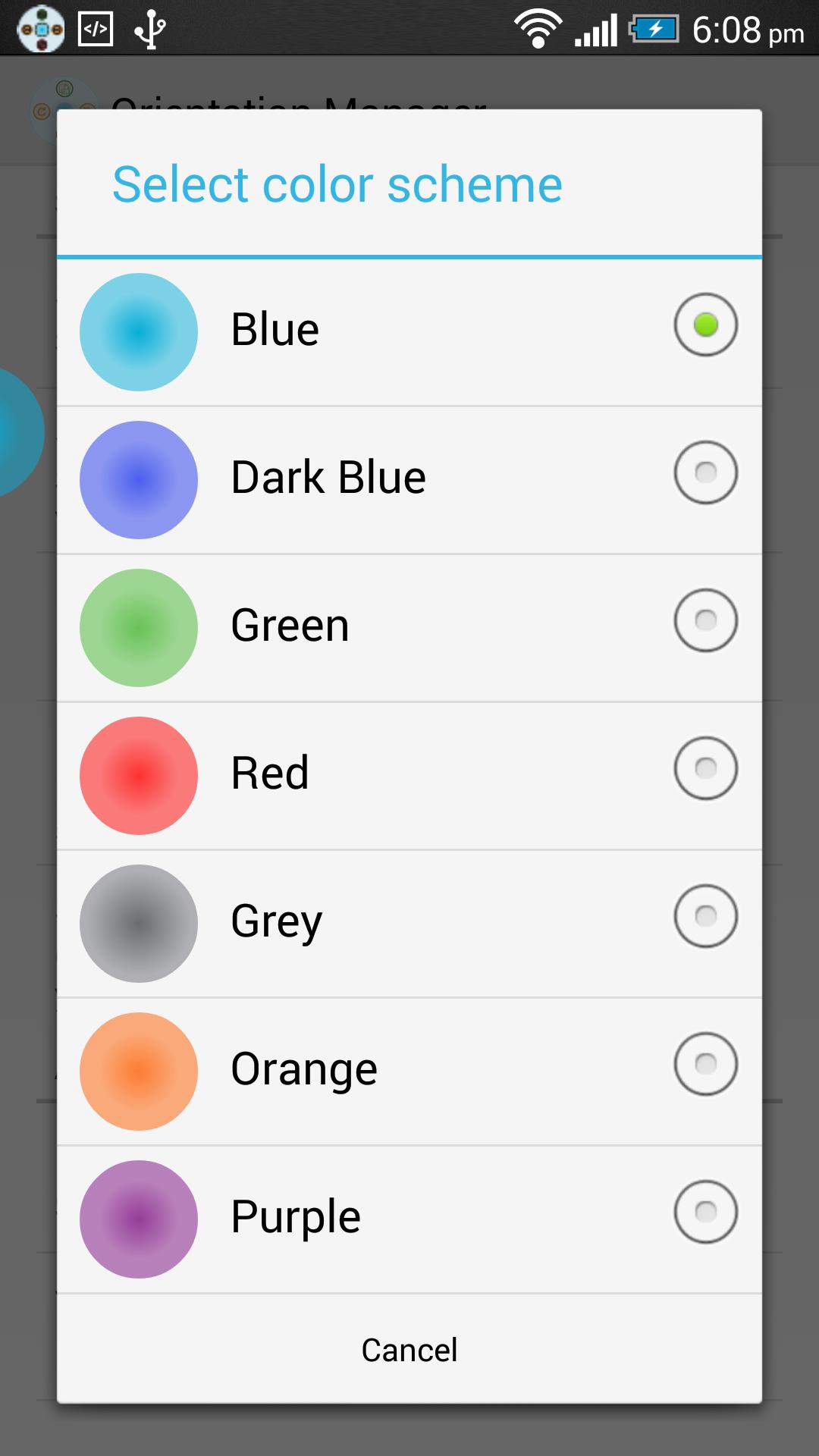Tap the Orange list item label

(304, 1069)
